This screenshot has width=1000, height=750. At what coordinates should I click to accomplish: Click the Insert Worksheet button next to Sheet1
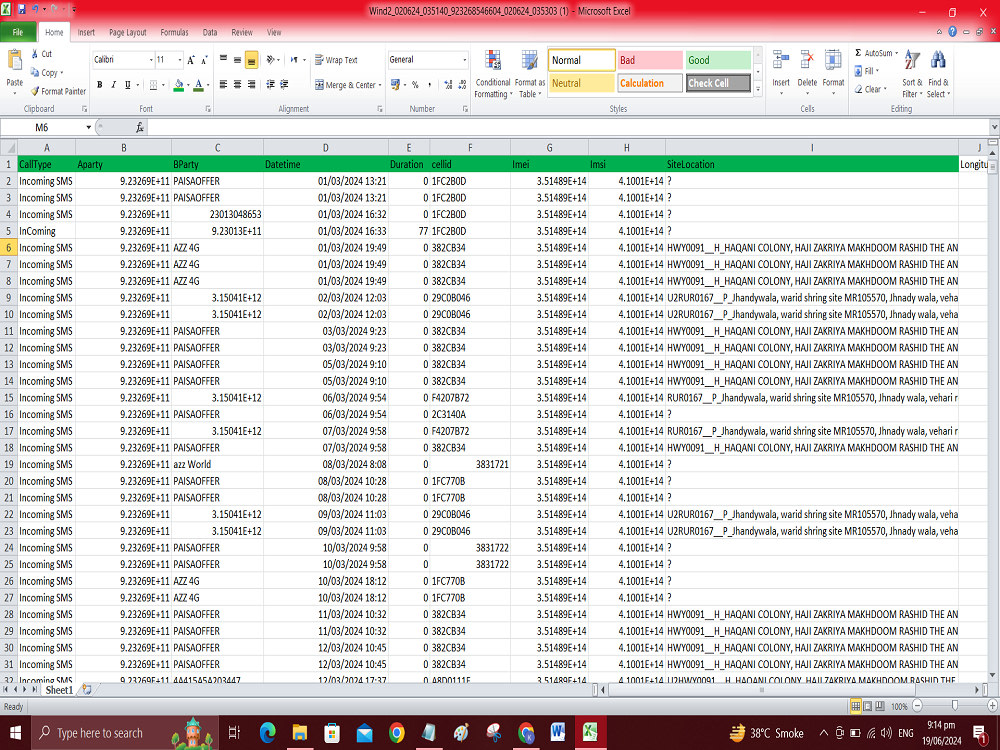(86, 690)
